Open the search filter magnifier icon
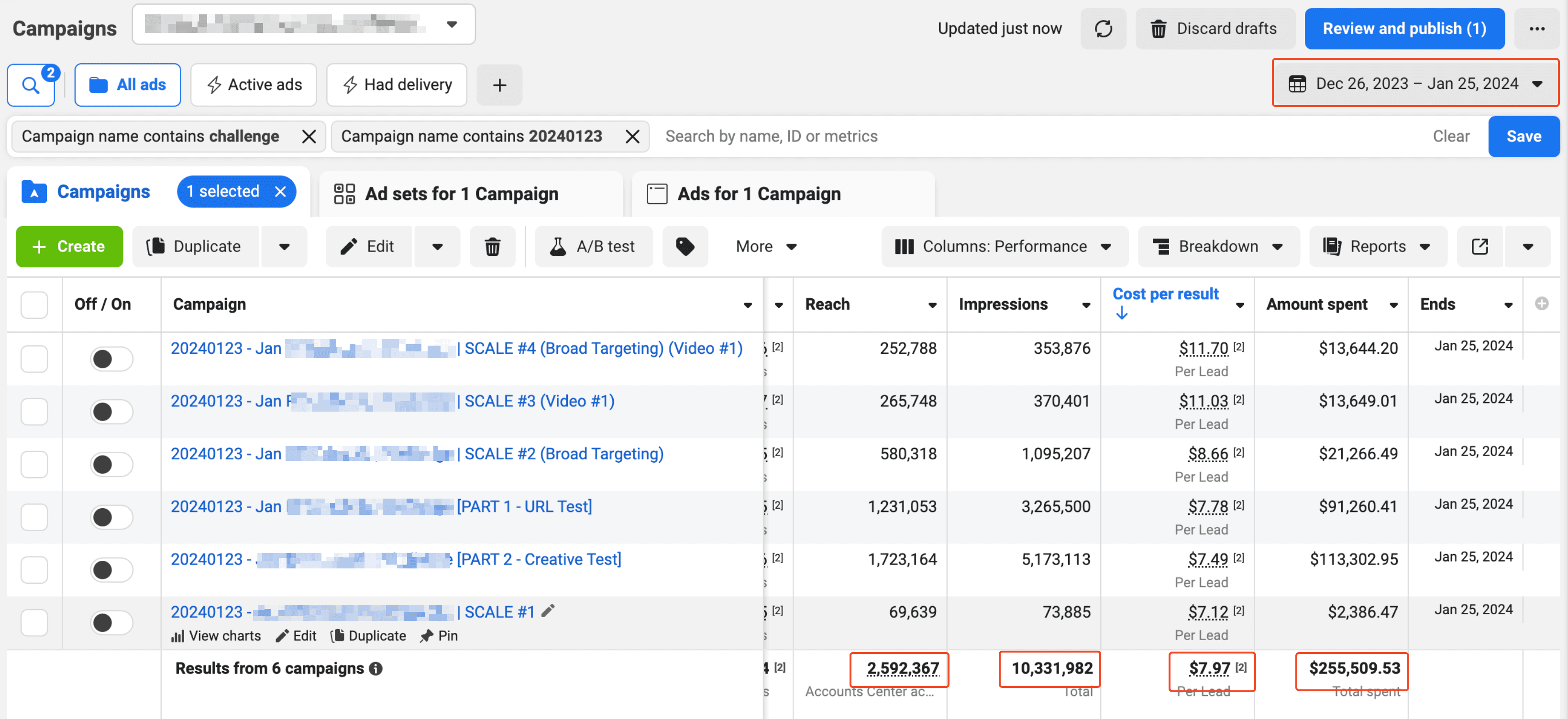Screen dimensions: 1568x719 click(x=31, y=85)
